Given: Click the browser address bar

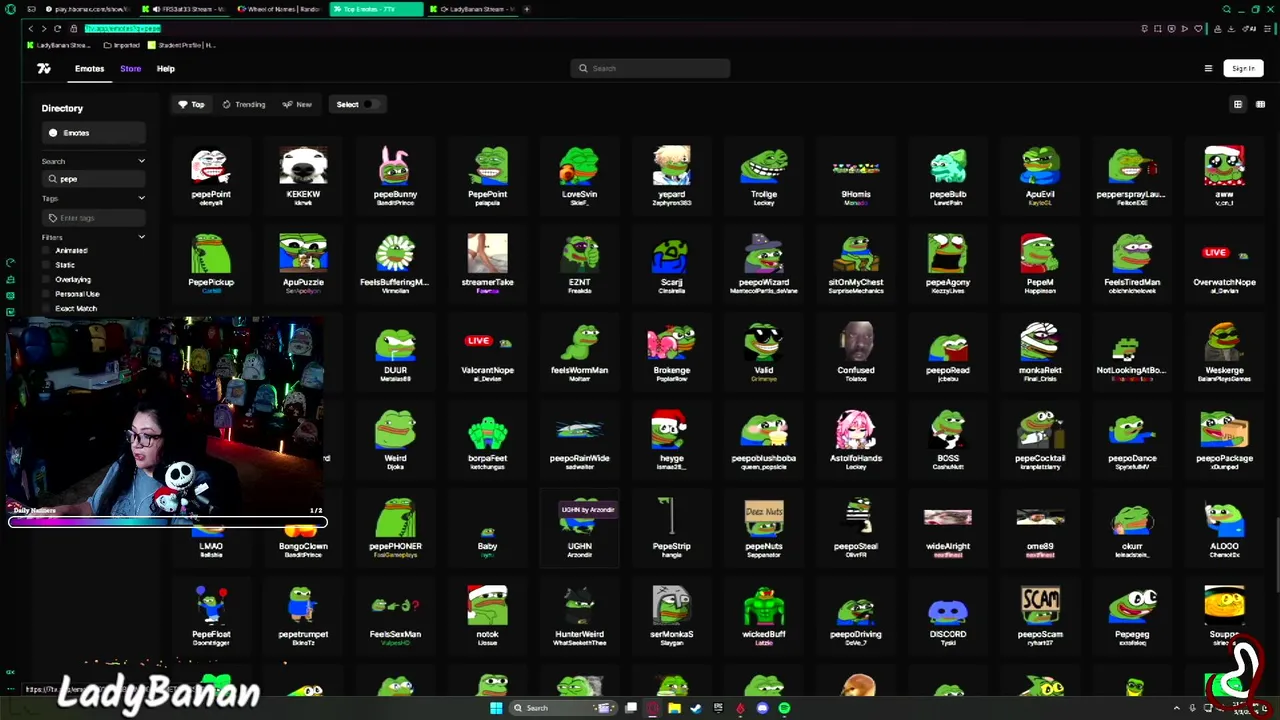Looking at the screenshot, I should (x=600, y=28).
